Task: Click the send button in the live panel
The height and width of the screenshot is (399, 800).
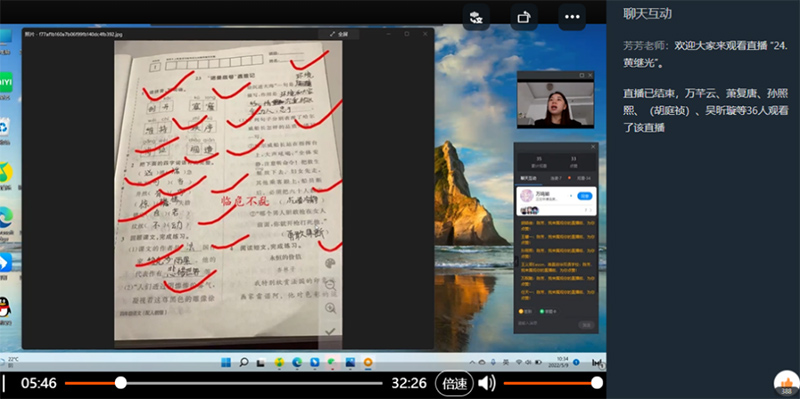Action: coord(587,325)
